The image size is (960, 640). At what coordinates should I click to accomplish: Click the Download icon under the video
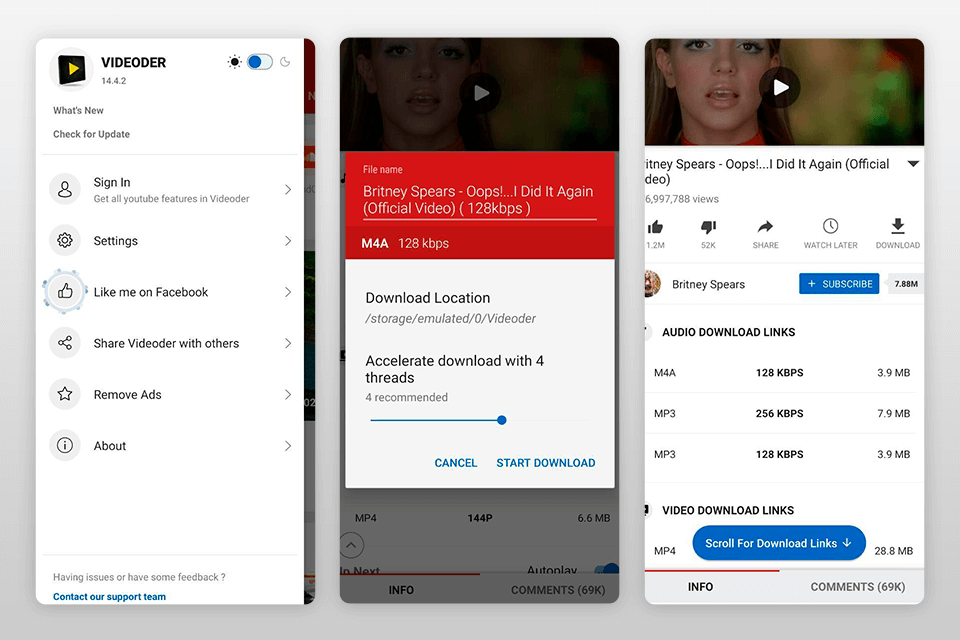click(898, 226)
